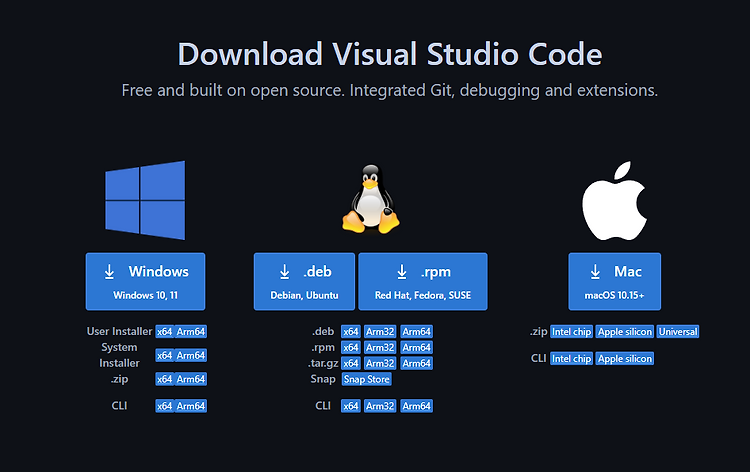
Task: Pick Arm64 in the .tar.gz row
Action: pos(417,363)
